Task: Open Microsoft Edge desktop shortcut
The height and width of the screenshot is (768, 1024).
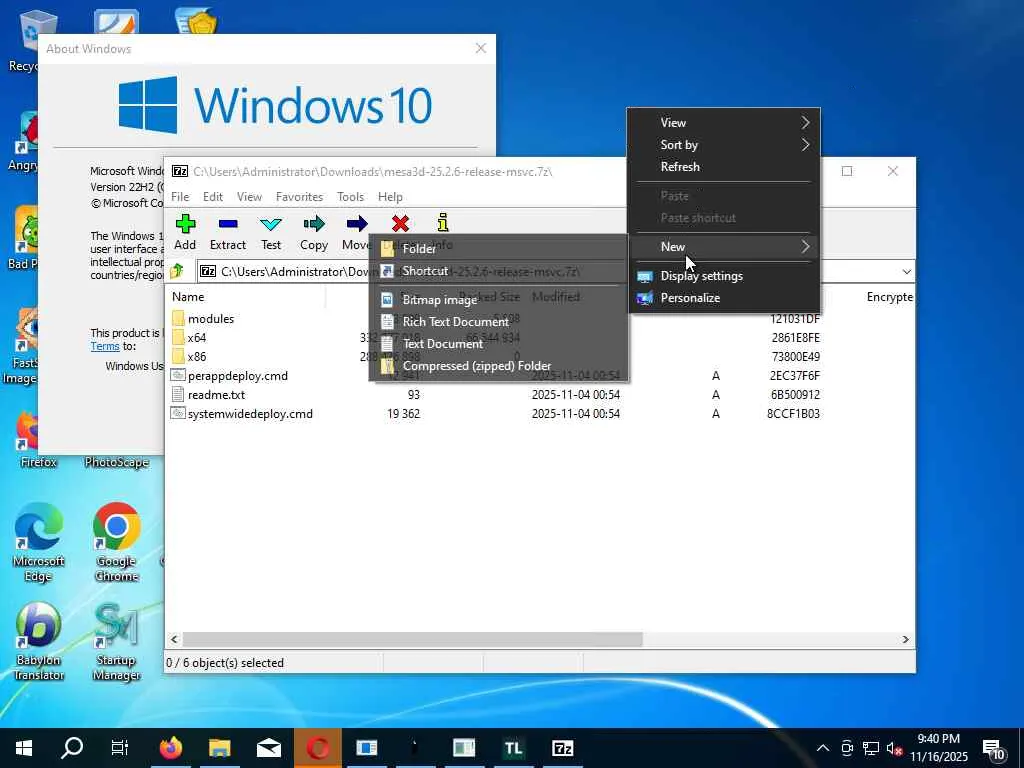Action: coord(38,541)
